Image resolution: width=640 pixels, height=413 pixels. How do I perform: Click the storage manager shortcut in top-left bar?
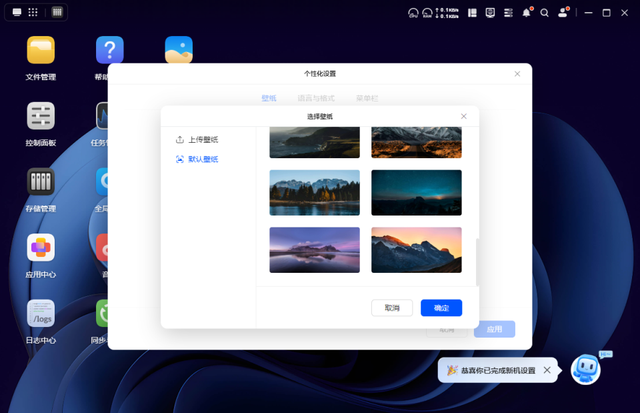(57, 12)
